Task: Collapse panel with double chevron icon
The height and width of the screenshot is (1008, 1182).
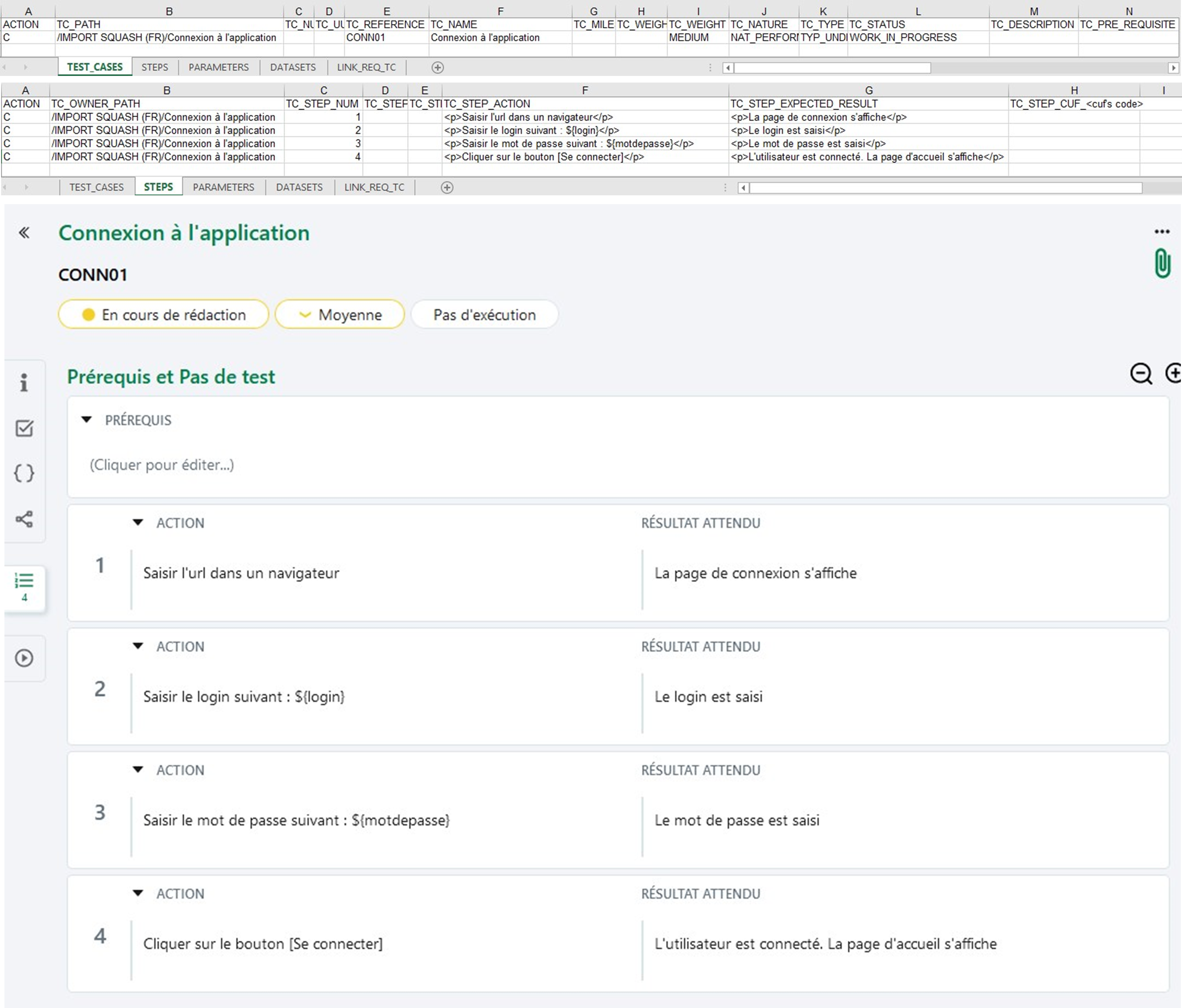Action: (24, 233)
